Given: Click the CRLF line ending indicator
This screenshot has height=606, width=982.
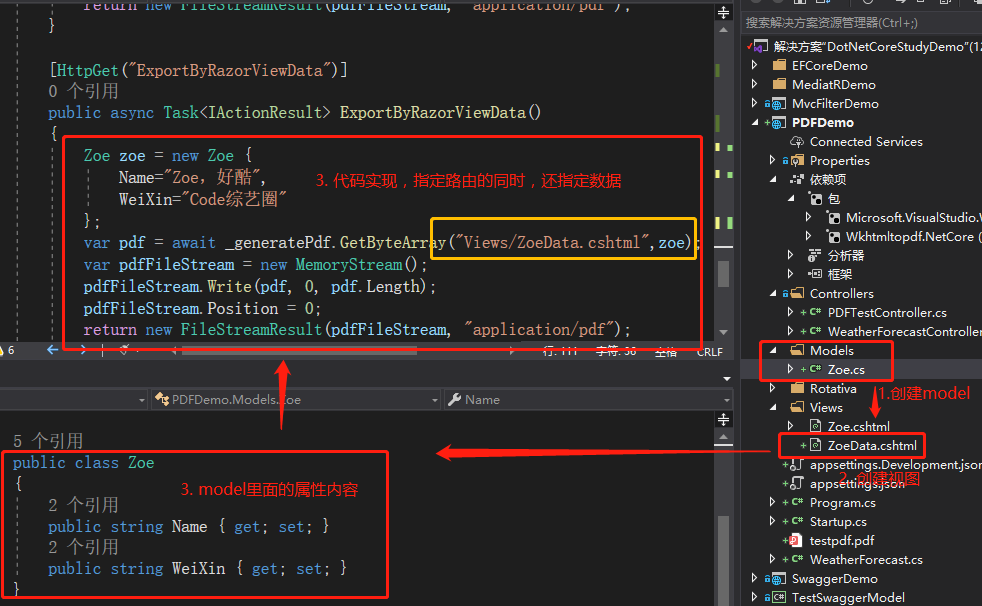Looking at the screenshot, I should [710, 352].
